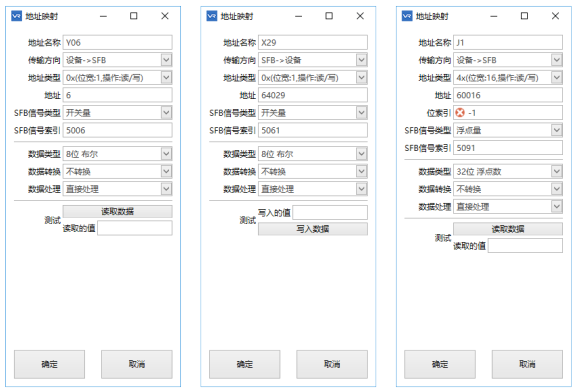Click 读取数据 button in the Y06 dialog
Image resolution: width=576 pixels, height=392 pixels.
pyautogui.click(x=118, y=211)
